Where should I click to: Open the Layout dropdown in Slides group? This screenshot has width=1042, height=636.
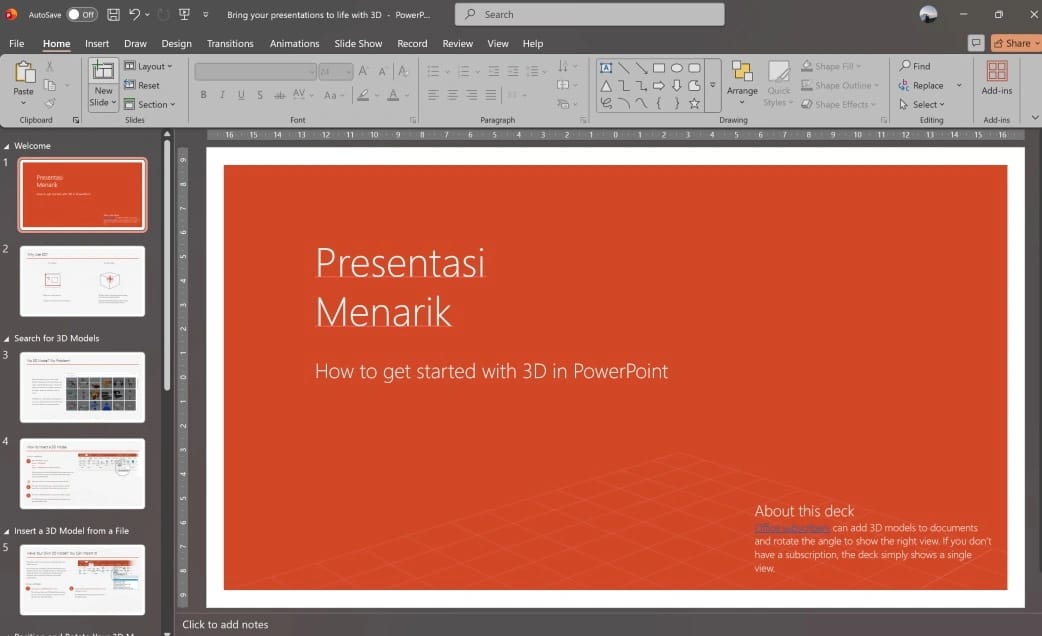tap(152, 66)
